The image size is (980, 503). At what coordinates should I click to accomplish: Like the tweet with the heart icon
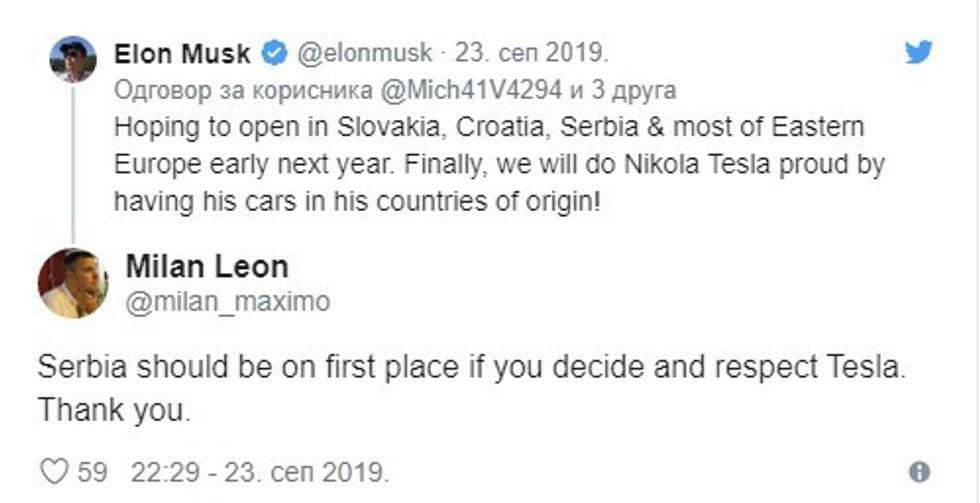[x=56, y=471]
